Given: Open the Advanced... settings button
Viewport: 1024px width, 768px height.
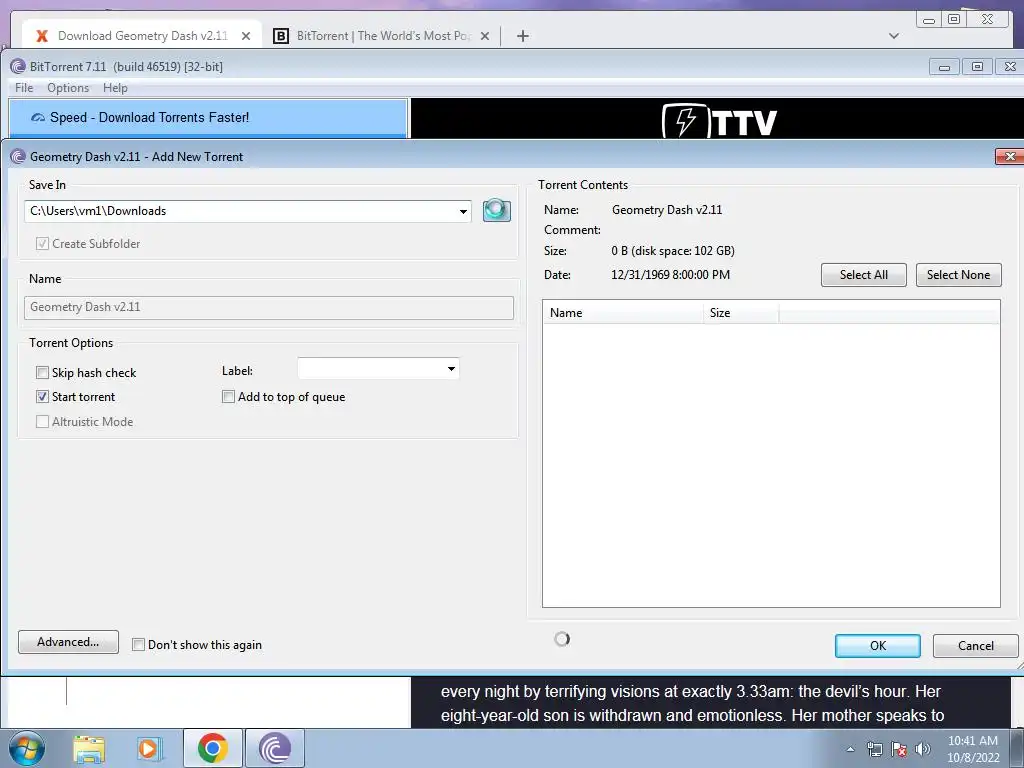Looking at the screenshot, I should point(69,642).
